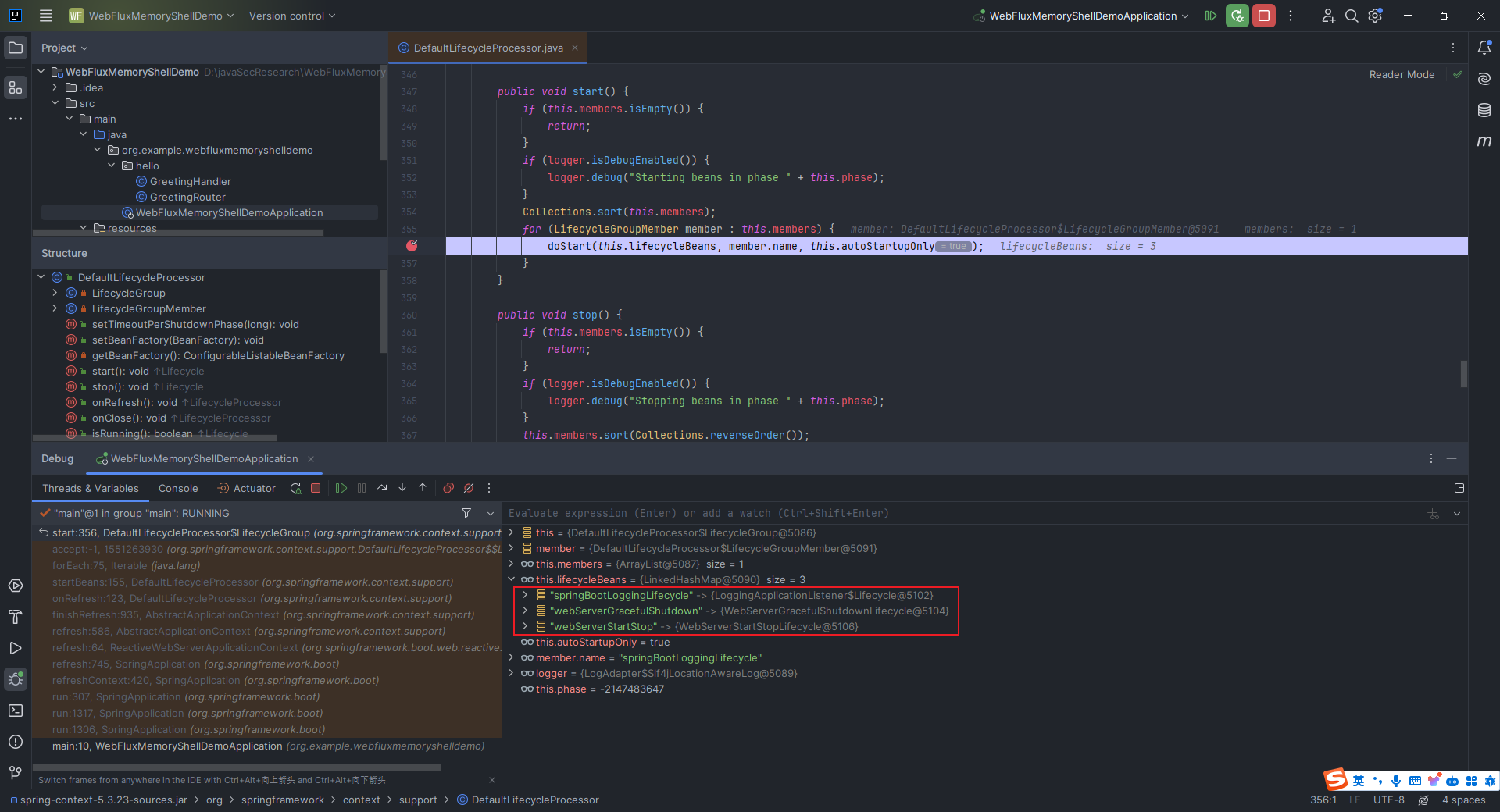Open the Maven tool window icon

(1484, 141)
